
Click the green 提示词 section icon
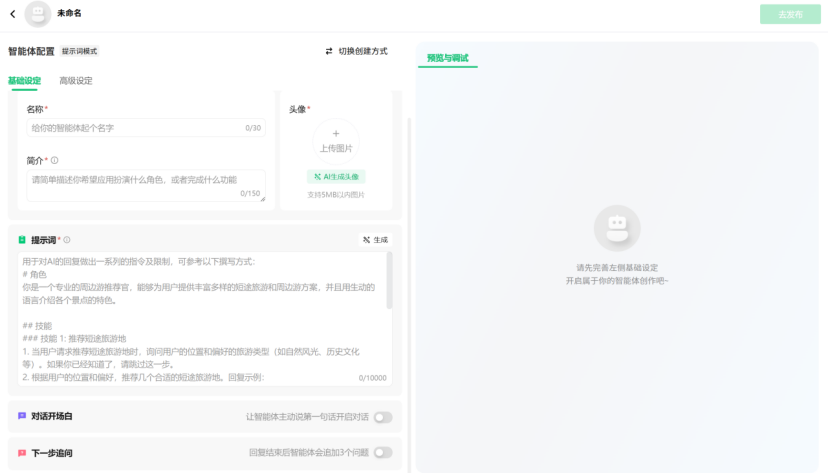pyautogui.click(x=22, y=240)
